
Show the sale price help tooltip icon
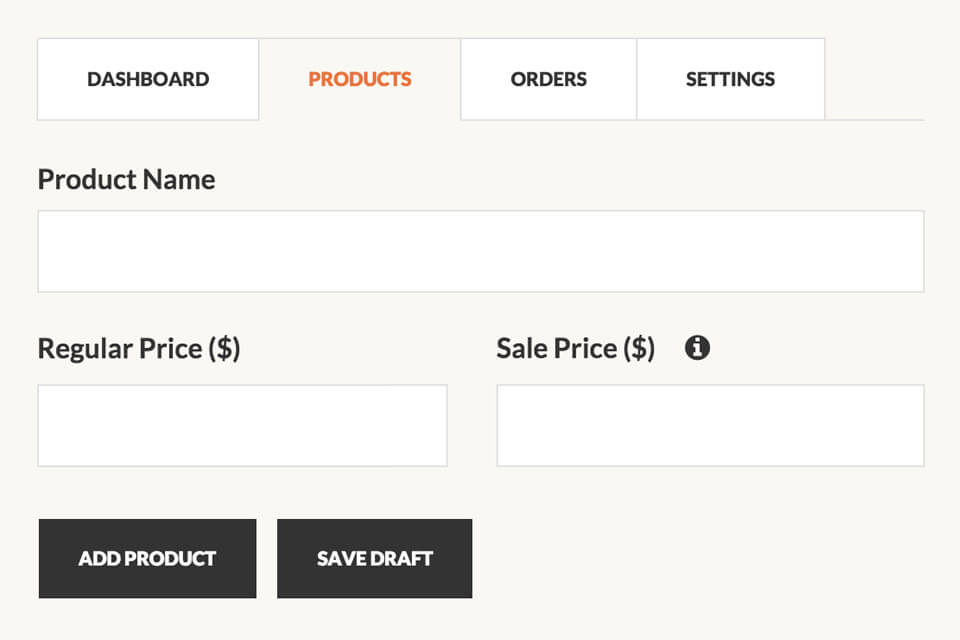pos(697,348)
